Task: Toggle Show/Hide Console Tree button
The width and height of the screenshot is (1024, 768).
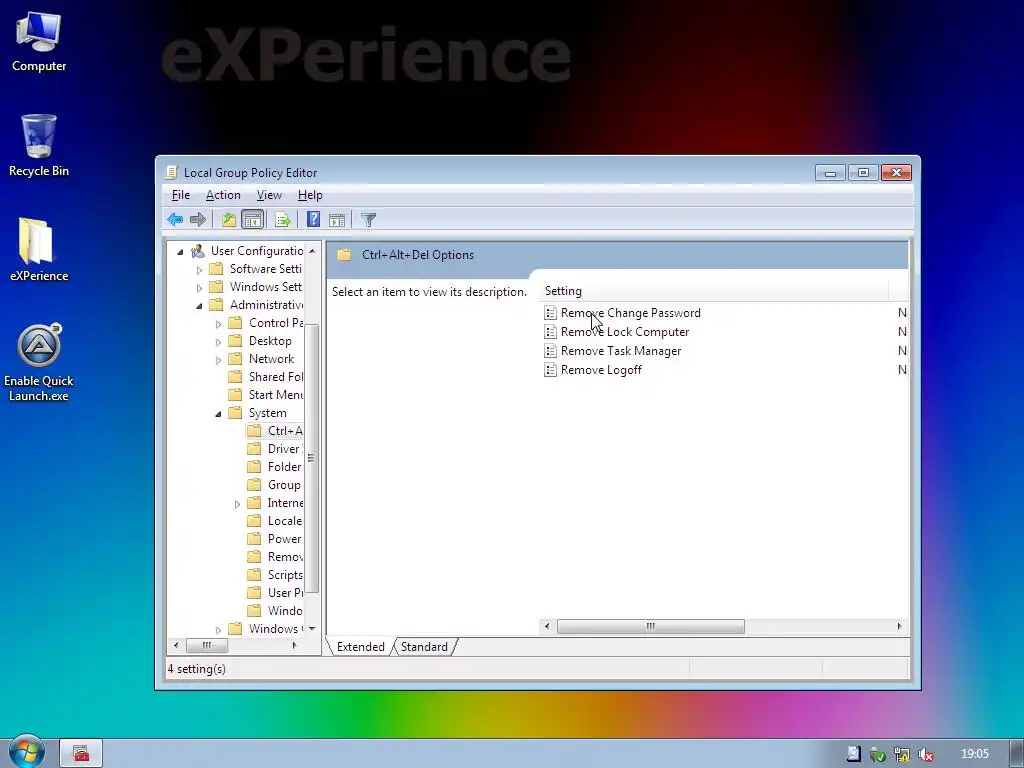Action: pos(252,219)
